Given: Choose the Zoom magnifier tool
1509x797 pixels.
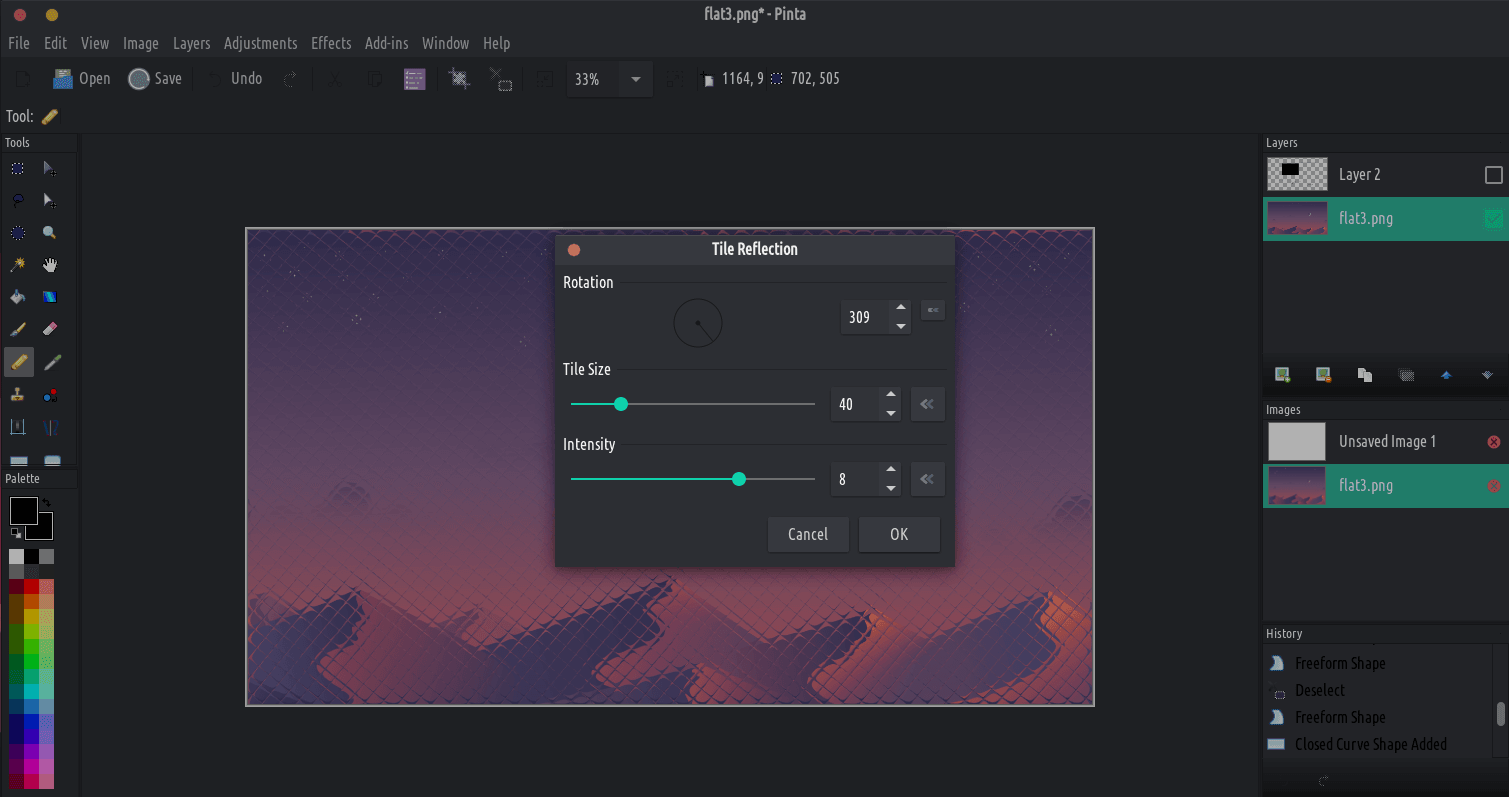Looking at the screenshot, I should coord(50,233).
